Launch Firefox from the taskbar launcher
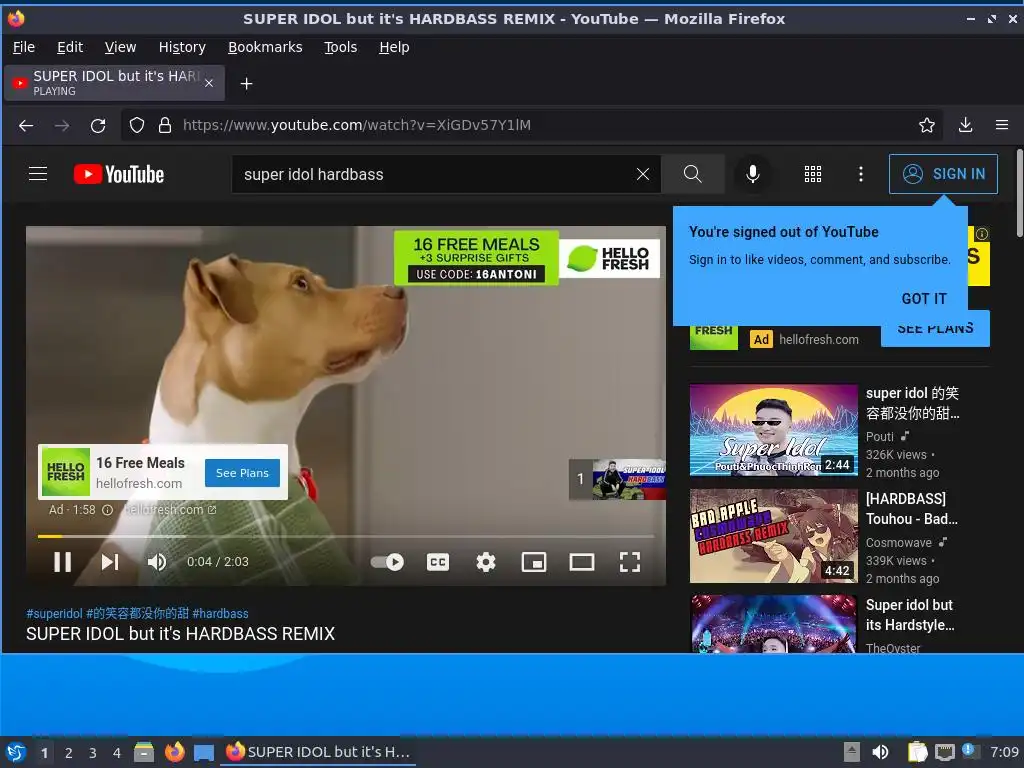 click(x=174, y=752)
